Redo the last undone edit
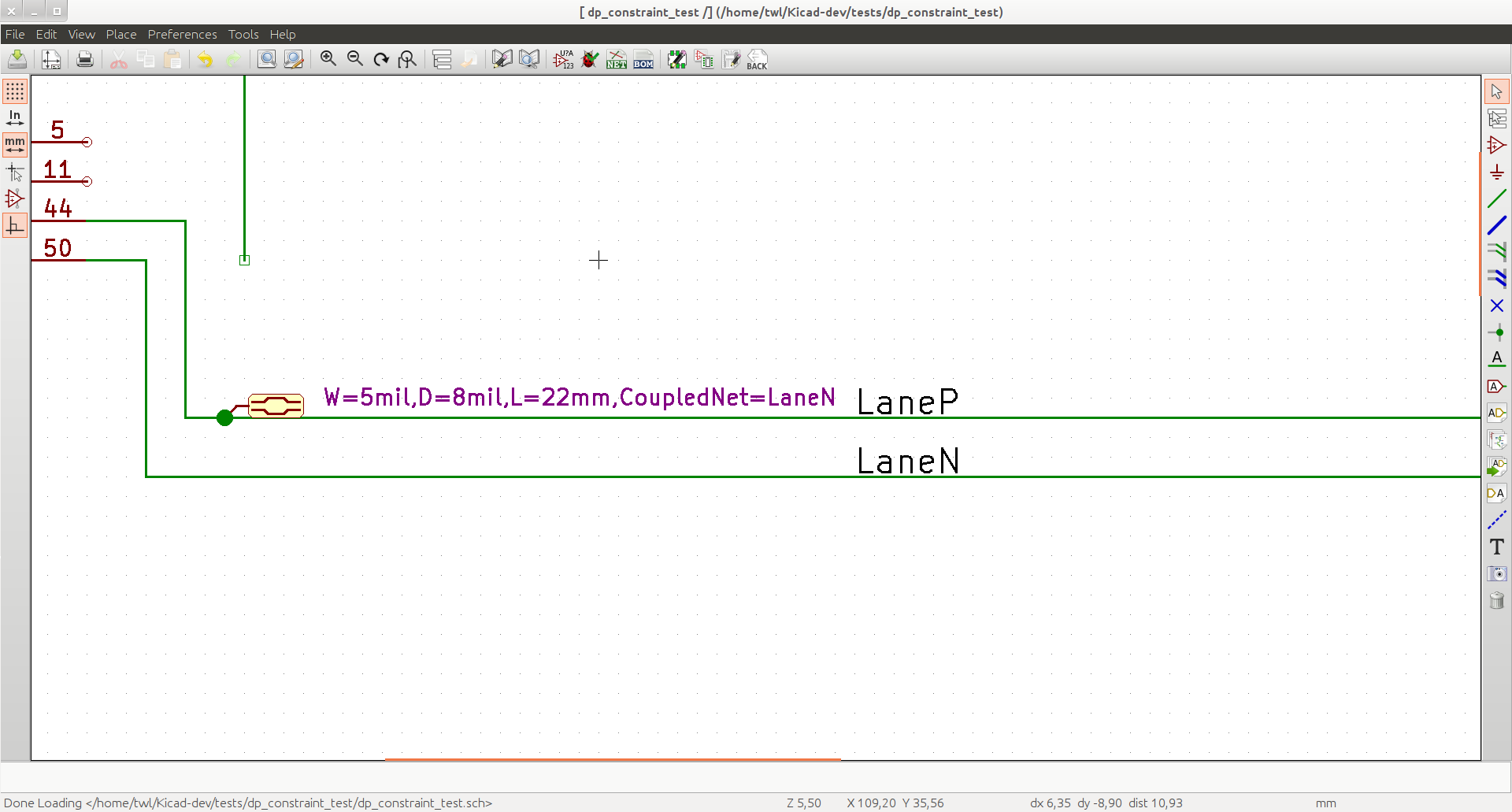Viewport: 1512px width, 812px height. (233, 59)
